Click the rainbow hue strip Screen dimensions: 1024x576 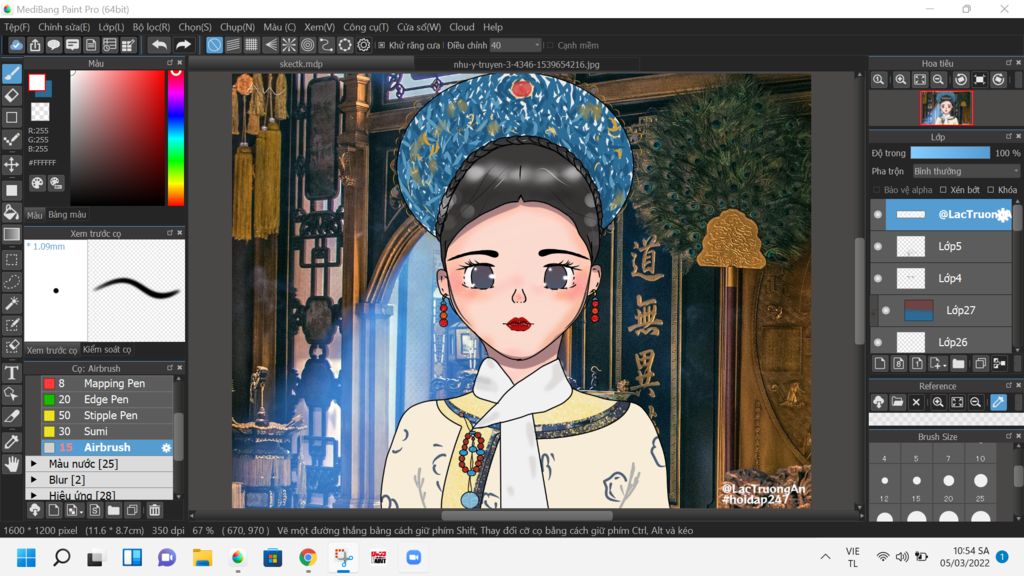click(176, 138)
